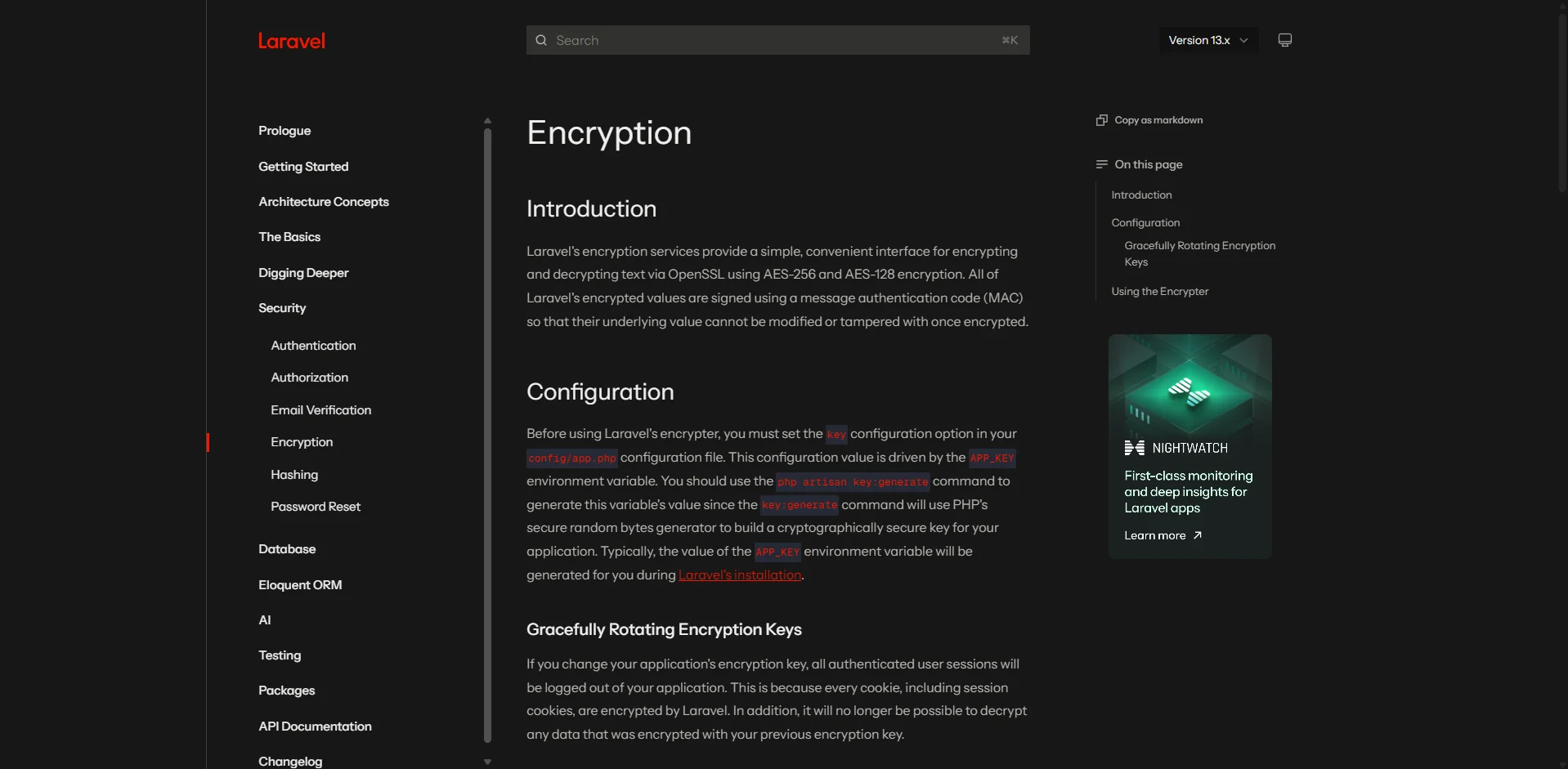The width and height of the screenshot is (1568, 769).
Task: Open the Password Reset page
Action: coord(316,507)
